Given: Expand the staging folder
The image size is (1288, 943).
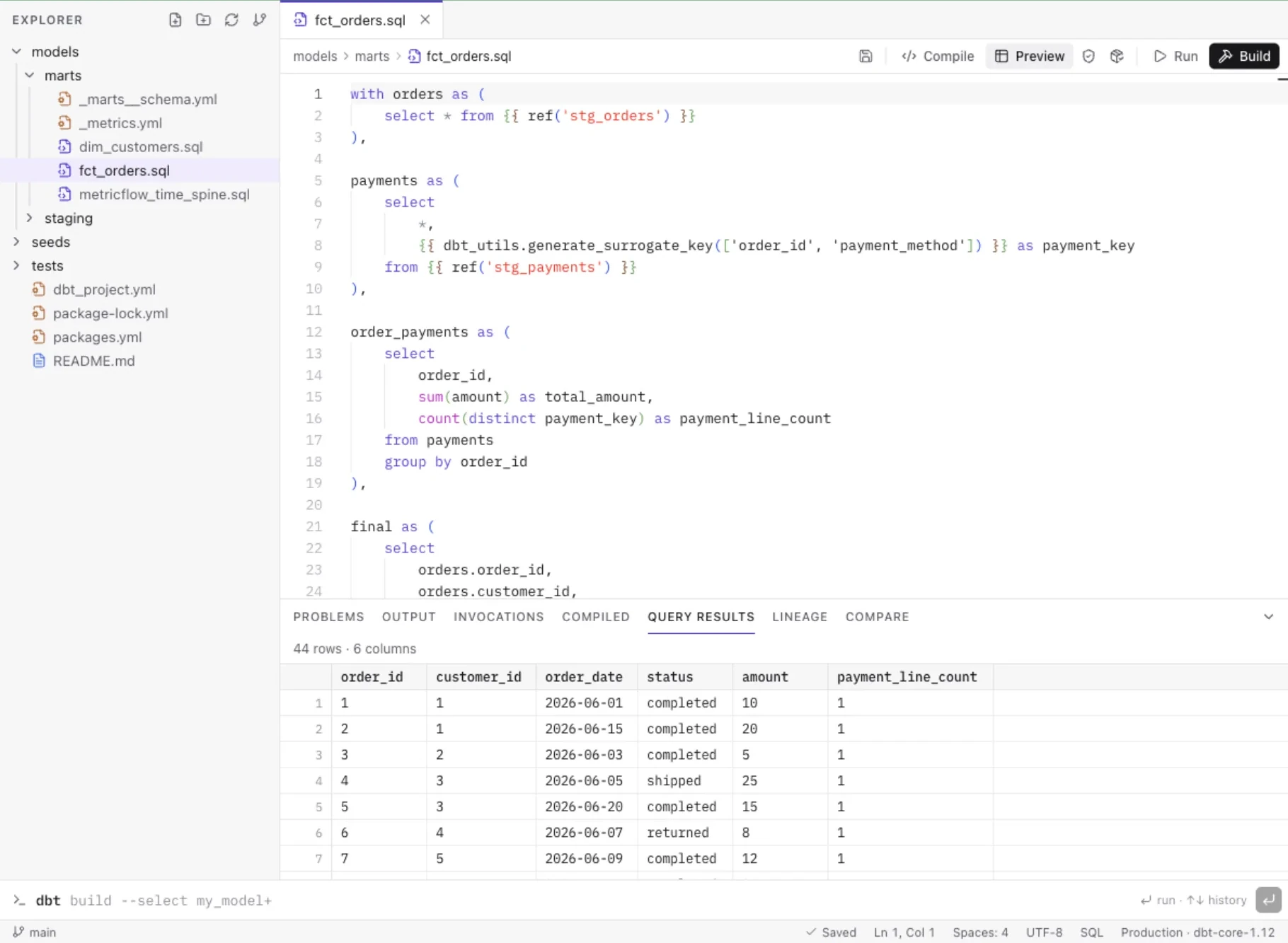Looking at the screenshot, I should [29, 218].
